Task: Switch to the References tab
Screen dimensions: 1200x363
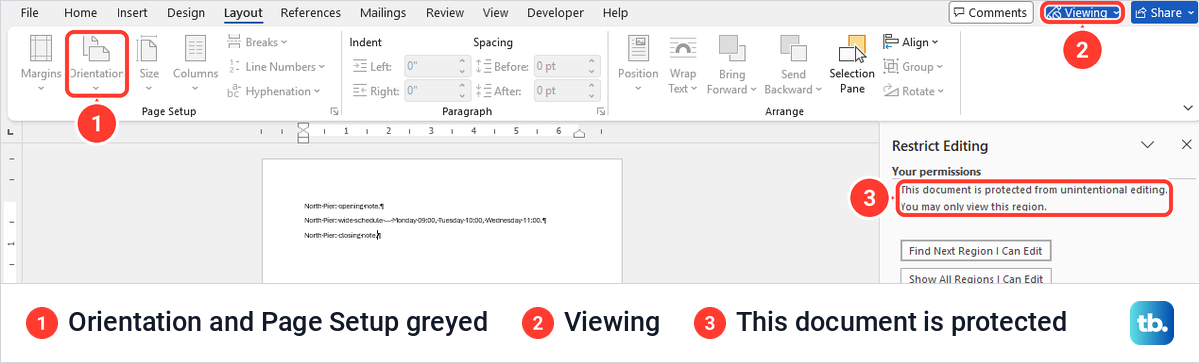Action: (311, 13)
